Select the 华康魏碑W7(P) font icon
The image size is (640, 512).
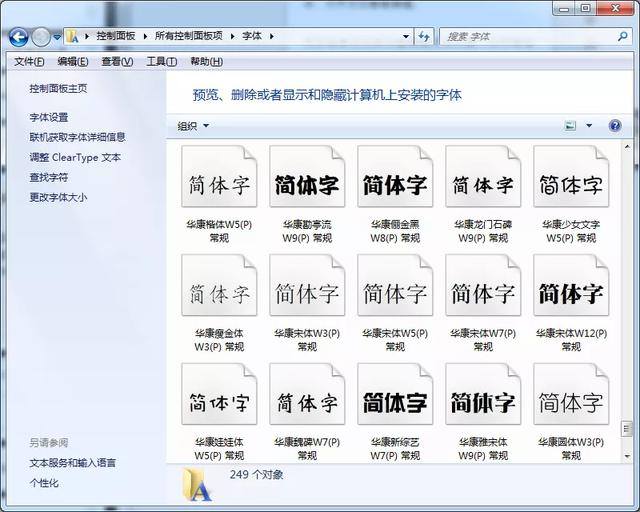[307, 394]
